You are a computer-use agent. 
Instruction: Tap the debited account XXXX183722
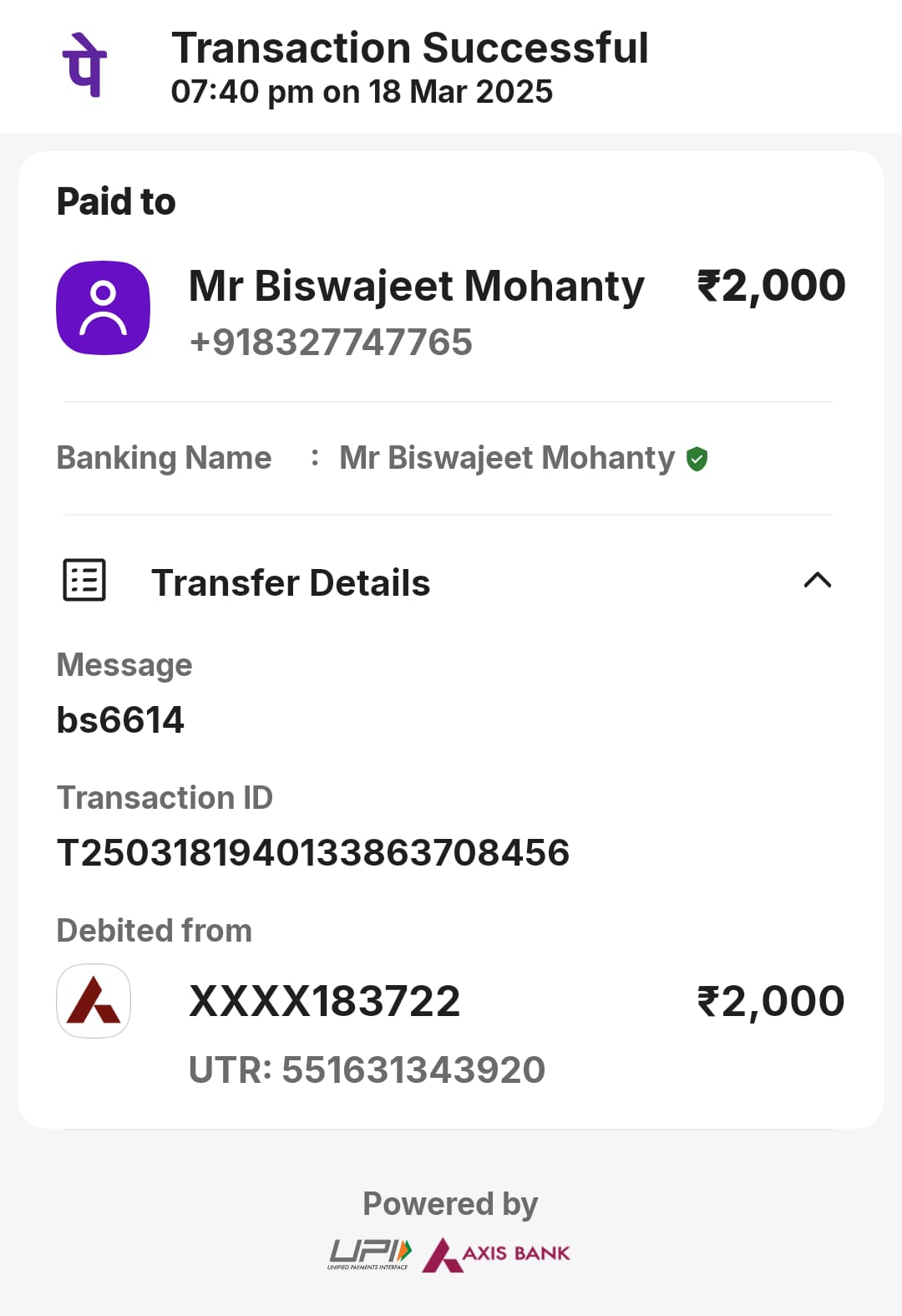[325, 1001]
